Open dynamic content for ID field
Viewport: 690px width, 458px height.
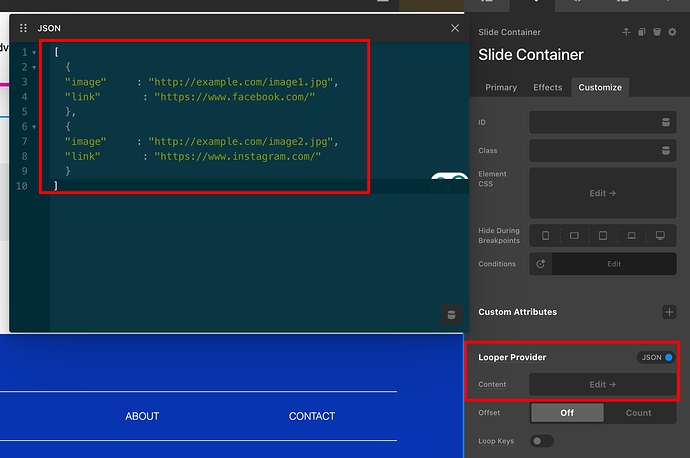point(666,123)
